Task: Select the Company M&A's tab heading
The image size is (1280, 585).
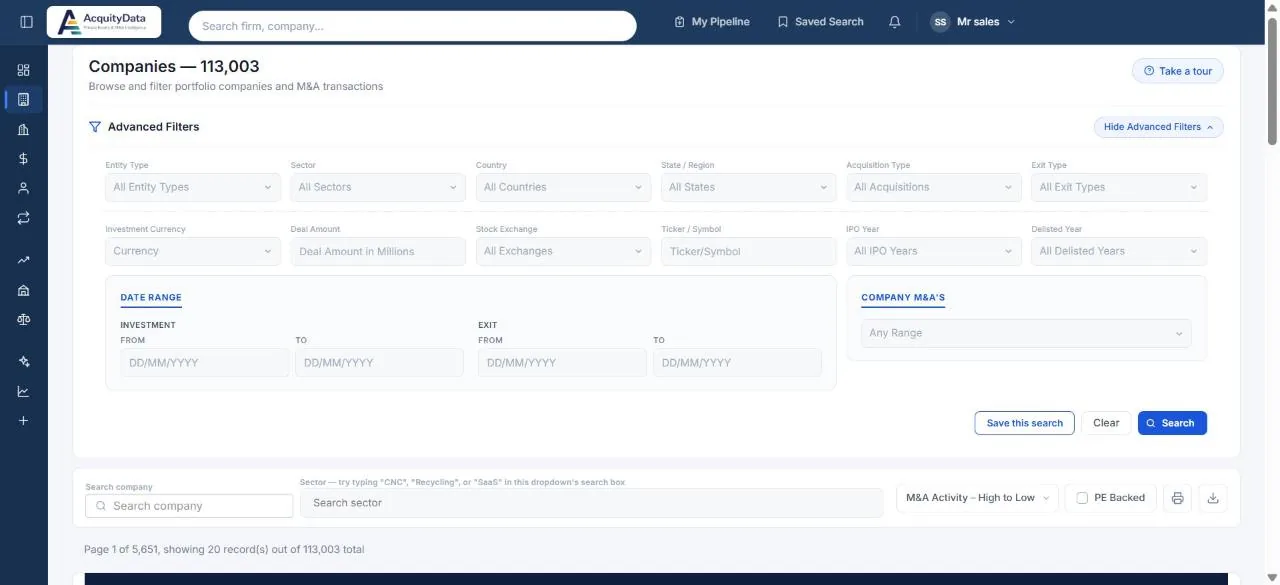Action: pos(903,298)
